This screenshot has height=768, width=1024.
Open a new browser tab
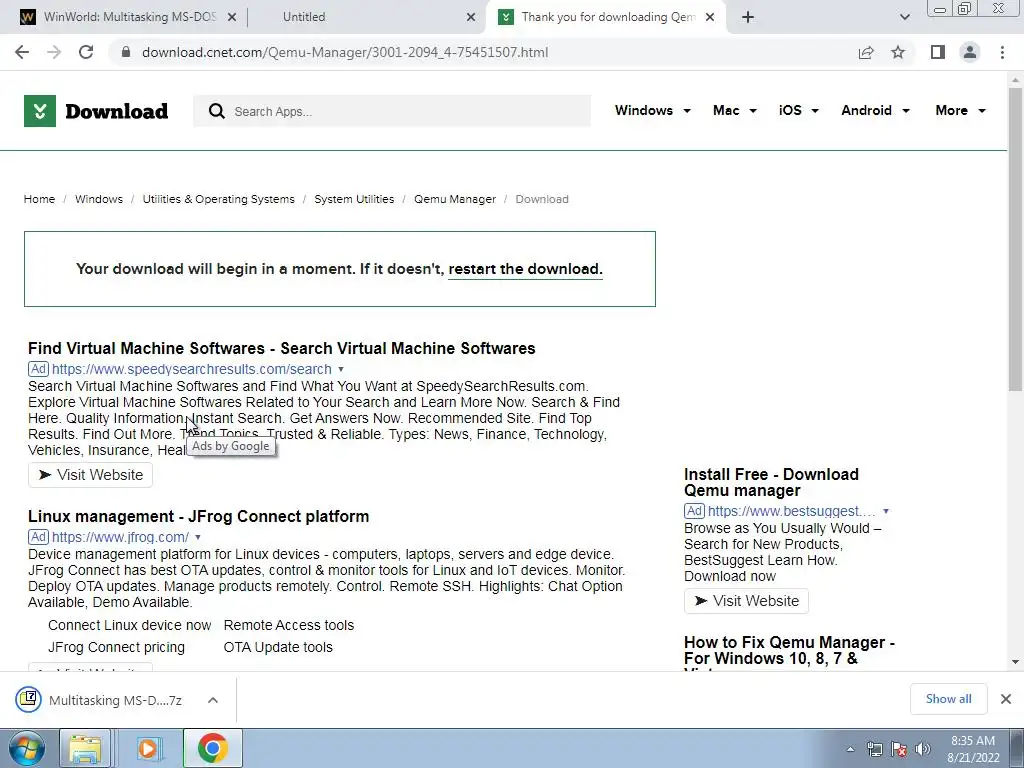(x=748, y=17)
